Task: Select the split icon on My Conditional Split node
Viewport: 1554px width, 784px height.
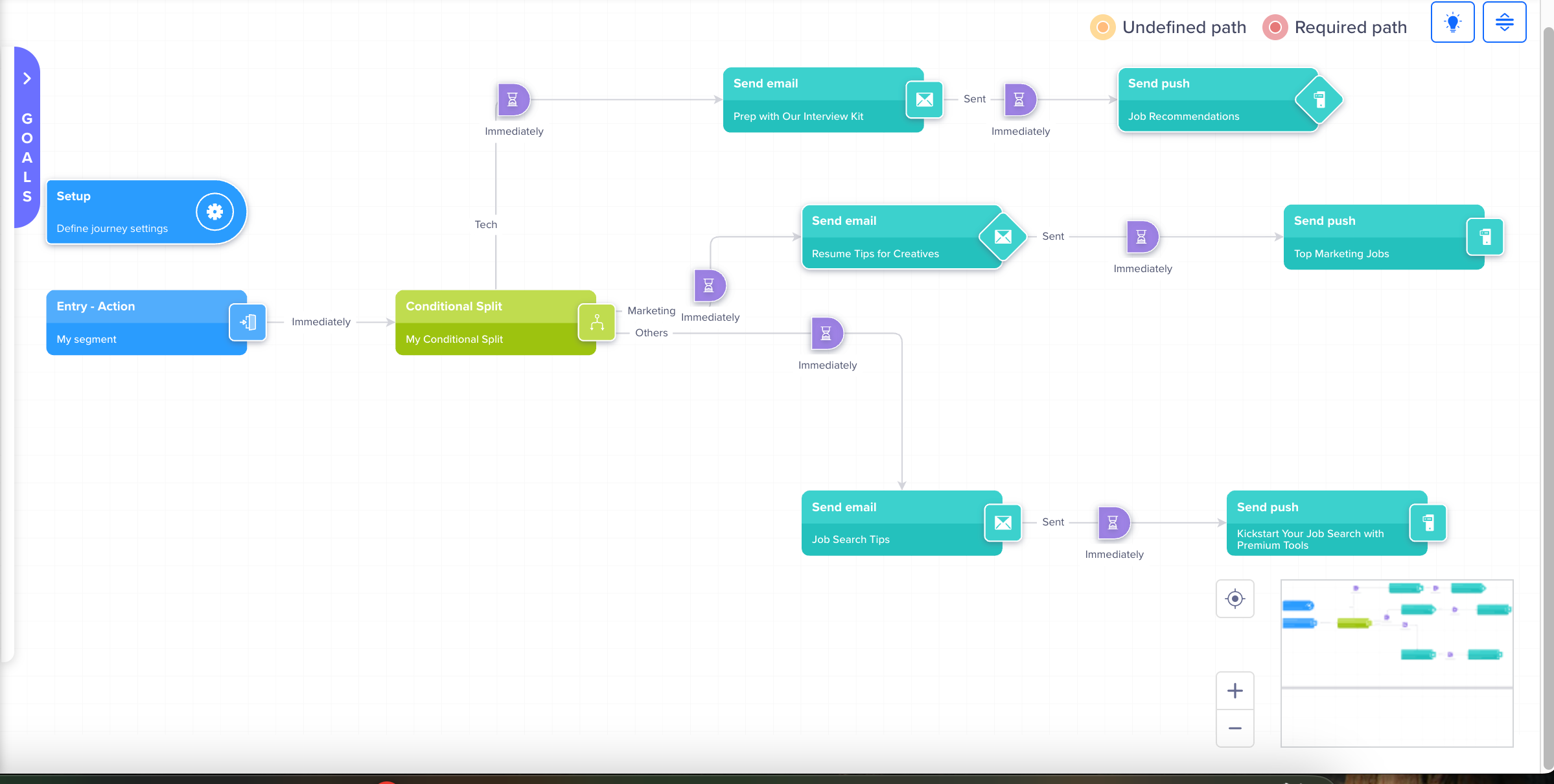Action: (596, 322)
